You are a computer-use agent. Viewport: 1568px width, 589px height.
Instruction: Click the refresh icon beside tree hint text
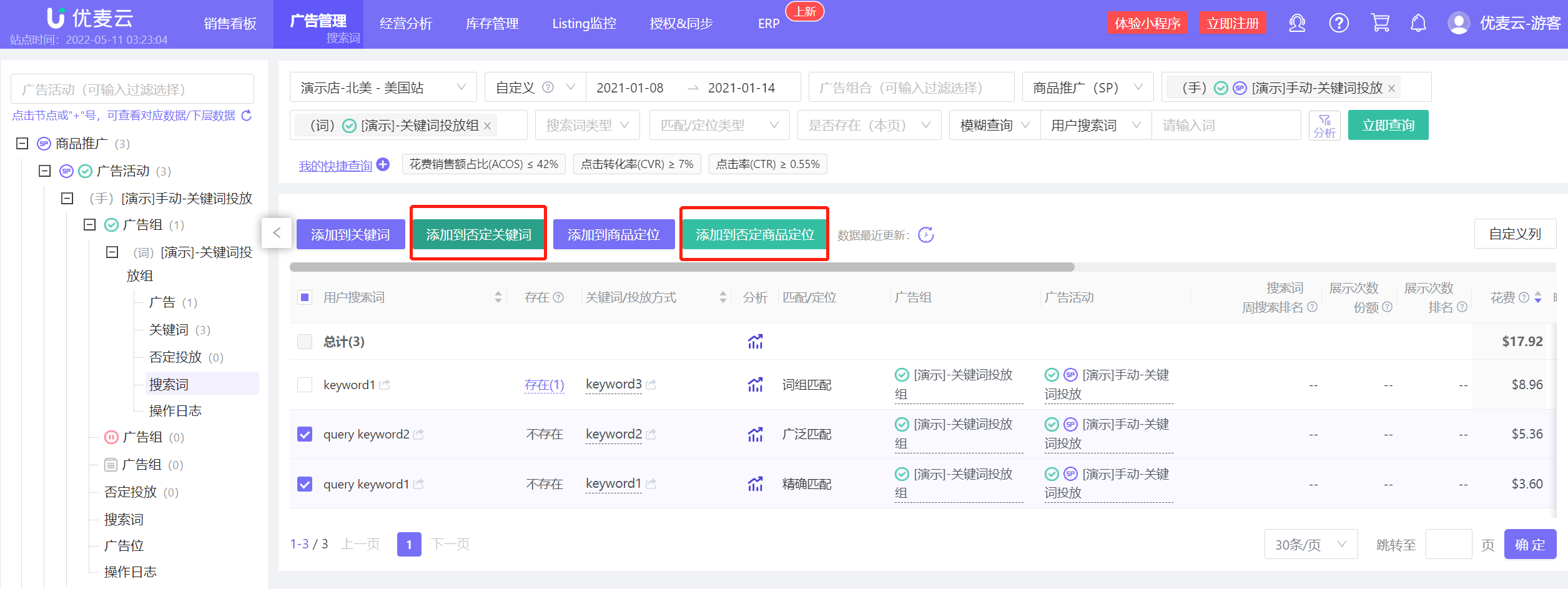pos(247,116)
